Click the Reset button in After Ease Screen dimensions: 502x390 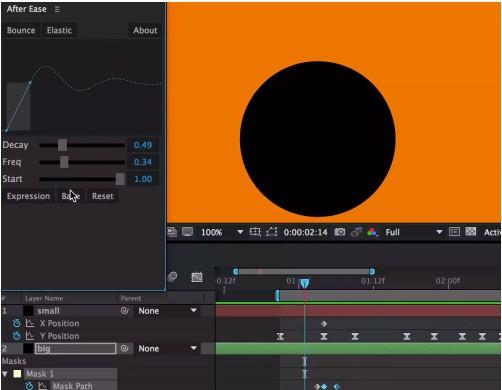point(103,196)
